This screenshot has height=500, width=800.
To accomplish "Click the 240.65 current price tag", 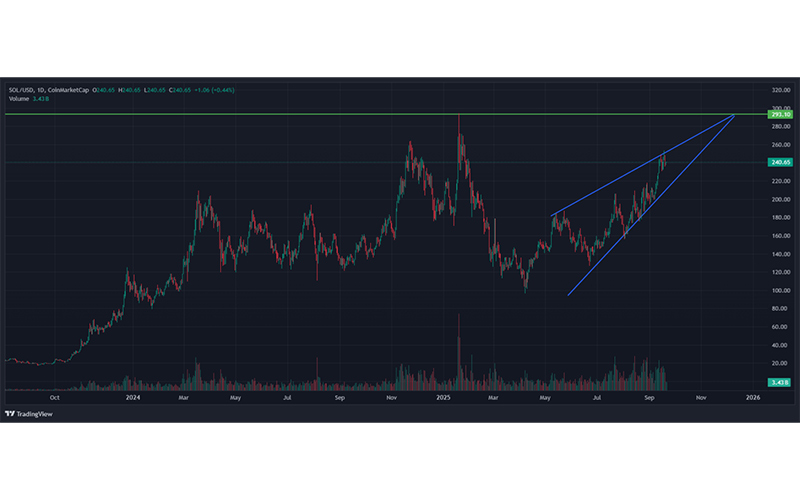I will click(780, 162).
